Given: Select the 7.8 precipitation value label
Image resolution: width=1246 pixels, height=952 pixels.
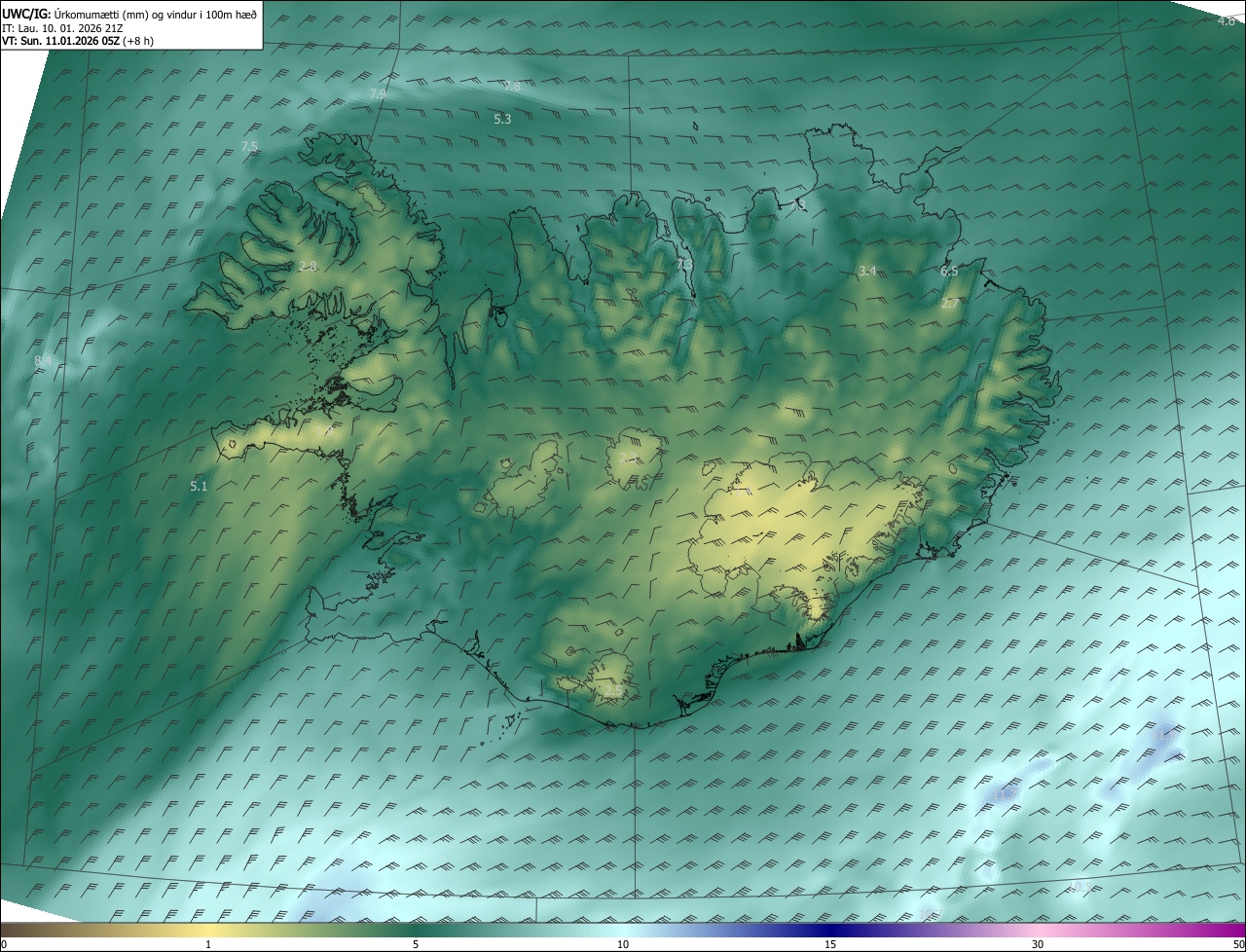Looking at the screenshot, I should (x=512, y=87).
